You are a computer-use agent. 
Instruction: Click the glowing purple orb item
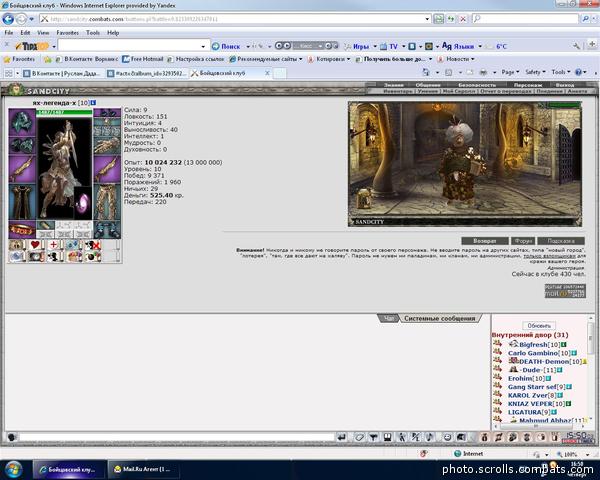click(83, 203)
